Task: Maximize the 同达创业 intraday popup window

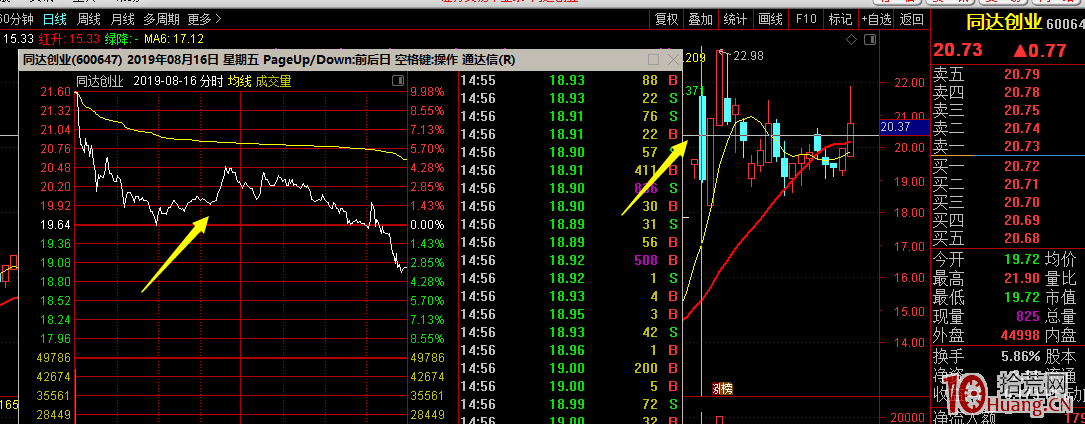Action: click(653, 59)
